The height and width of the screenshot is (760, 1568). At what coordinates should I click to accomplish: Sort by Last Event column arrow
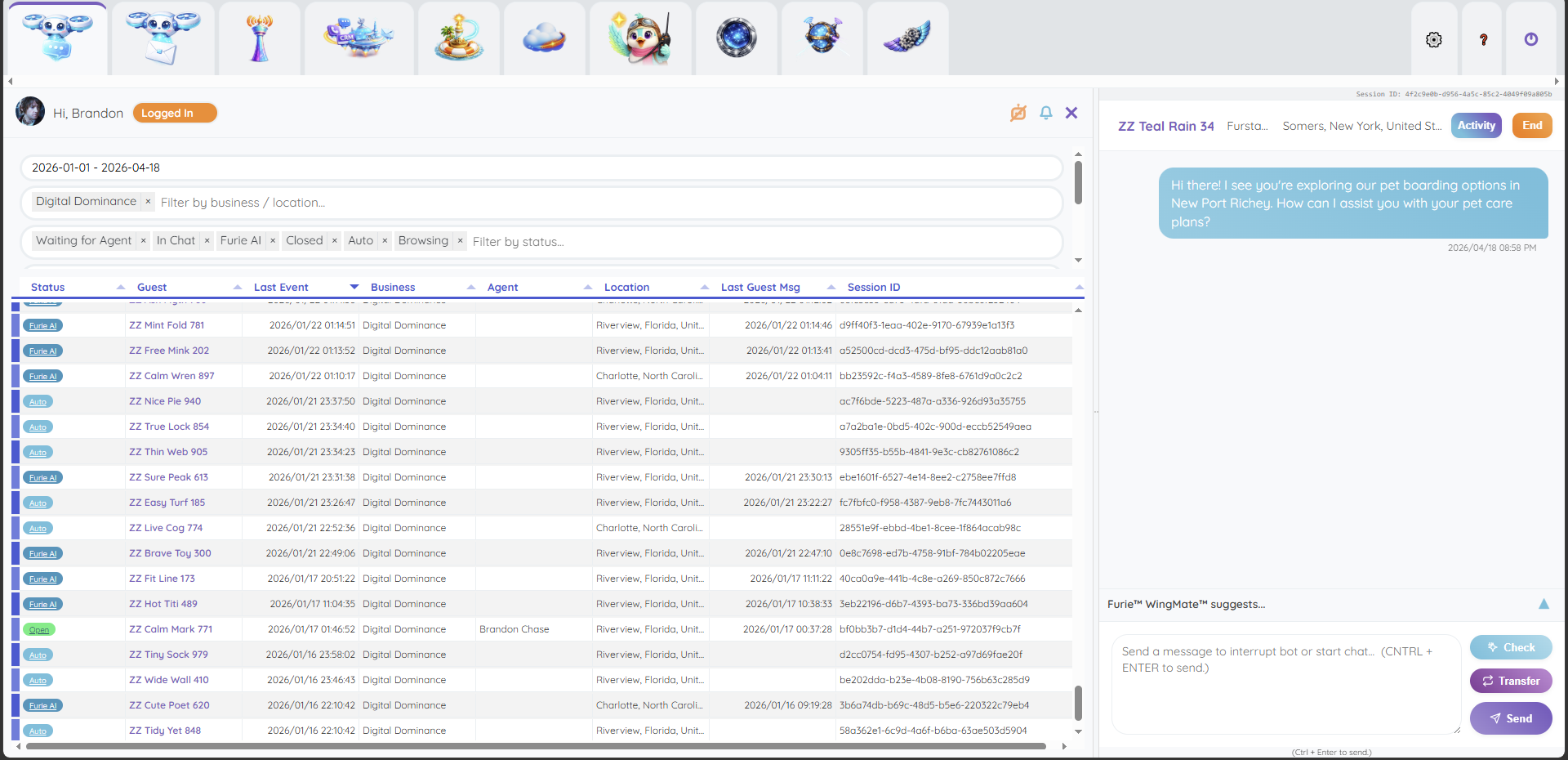pyautogui.click(x=354, y=287)
